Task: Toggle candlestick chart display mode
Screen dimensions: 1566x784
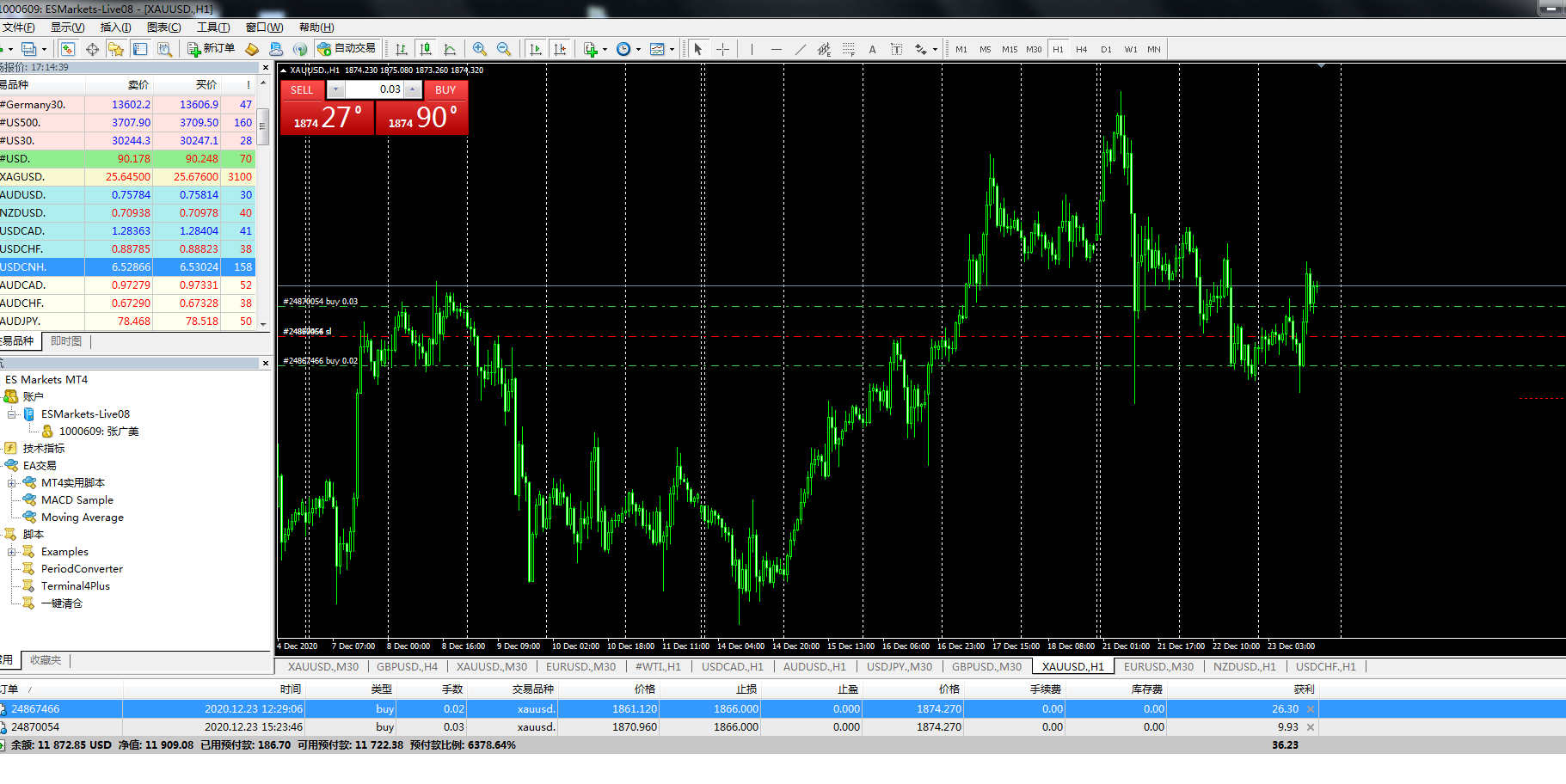Action: coord(425,49)
